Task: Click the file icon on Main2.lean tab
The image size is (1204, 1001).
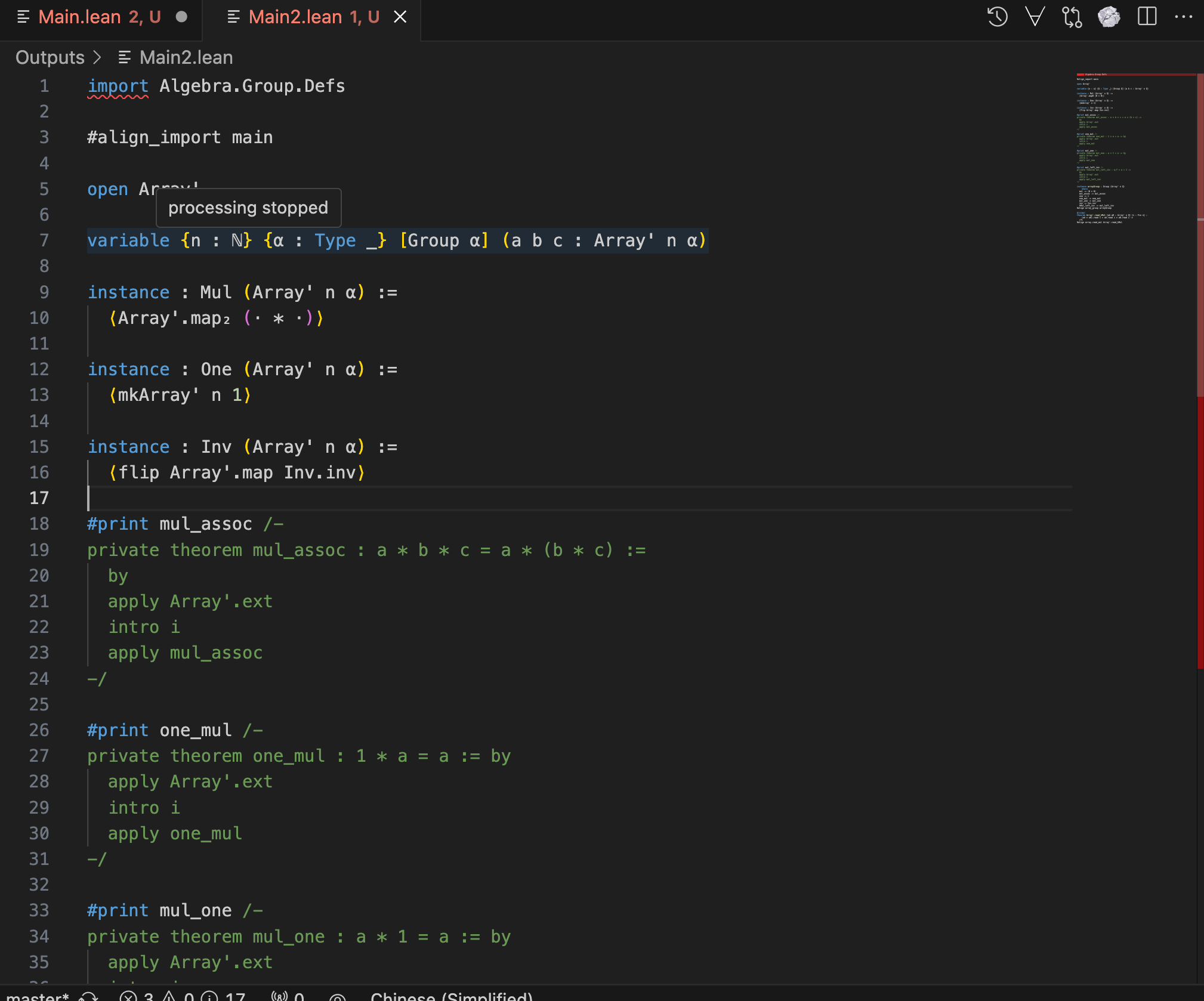Action: pyautogui.click(x=233, y=17)
